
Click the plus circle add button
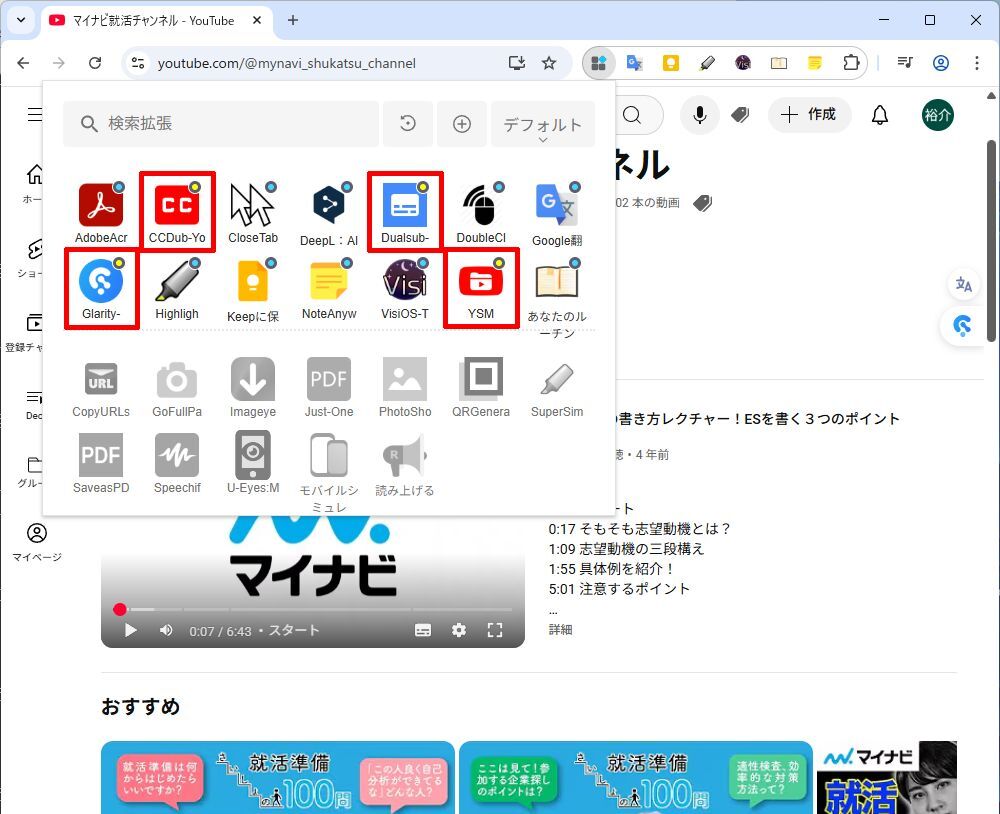point(462,124)
